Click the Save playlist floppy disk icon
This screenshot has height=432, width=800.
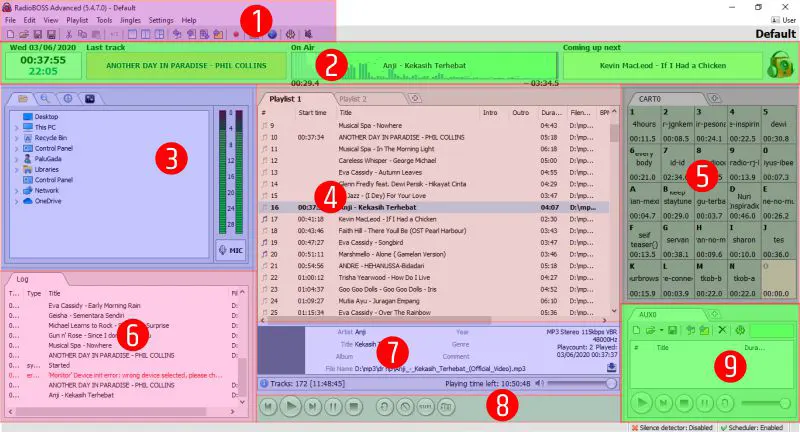pyautogui.click(x=37, y=34)
